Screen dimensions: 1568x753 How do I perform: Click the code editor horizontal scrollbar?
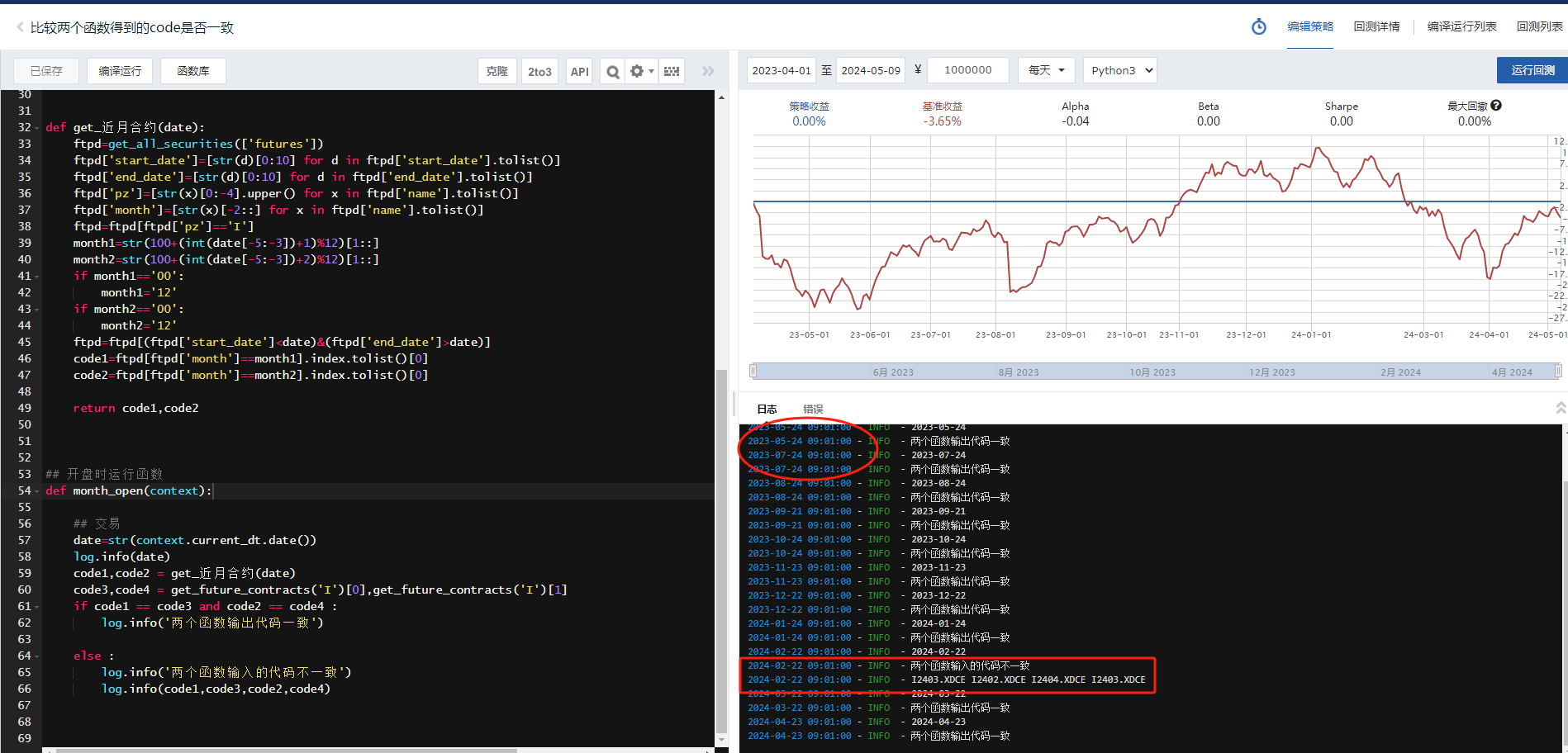point(287,751)
